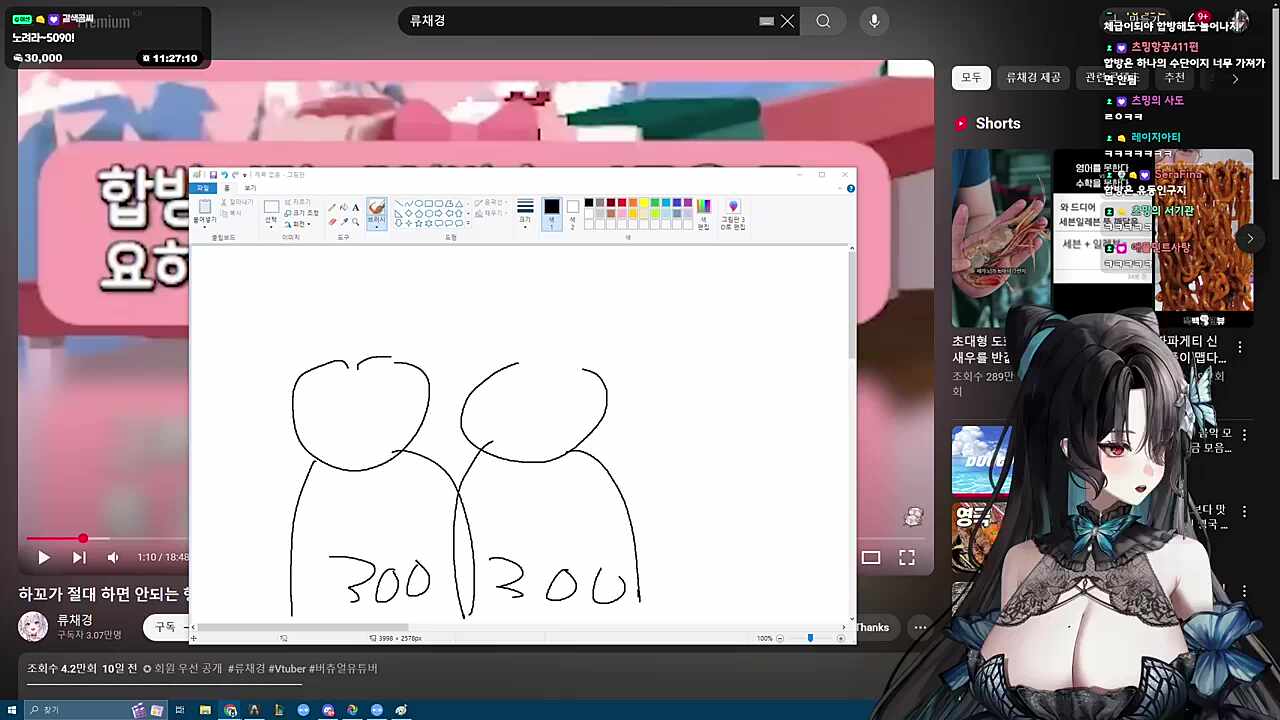The height and width of the screenshot is (720, 1280).
Task: Select the Magnifier tool in Paint
Action: pyautogui.click(x=355, y=222)
